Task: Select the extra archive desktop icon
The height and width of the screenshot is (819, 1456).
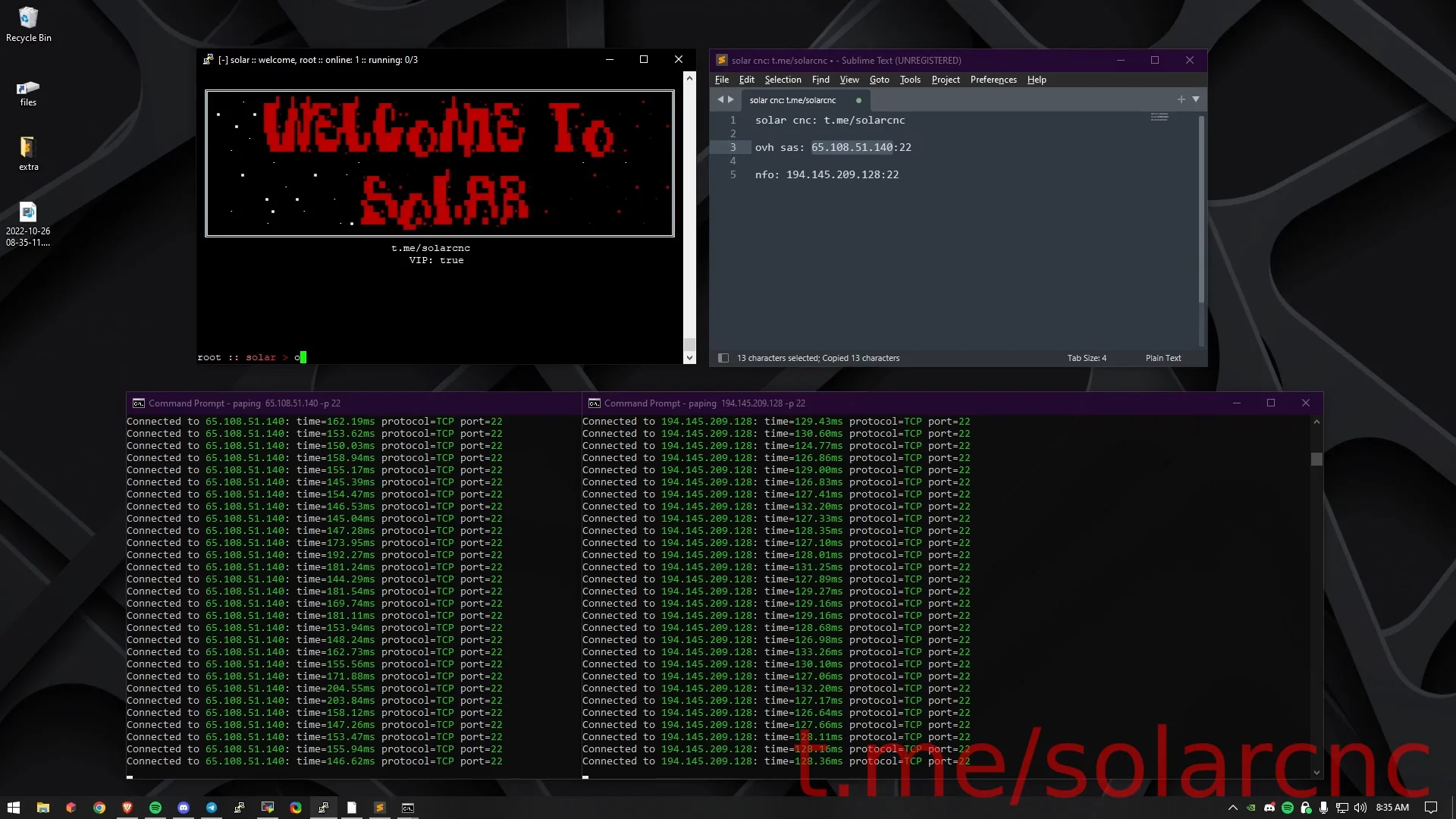Action: pos(28,154)
